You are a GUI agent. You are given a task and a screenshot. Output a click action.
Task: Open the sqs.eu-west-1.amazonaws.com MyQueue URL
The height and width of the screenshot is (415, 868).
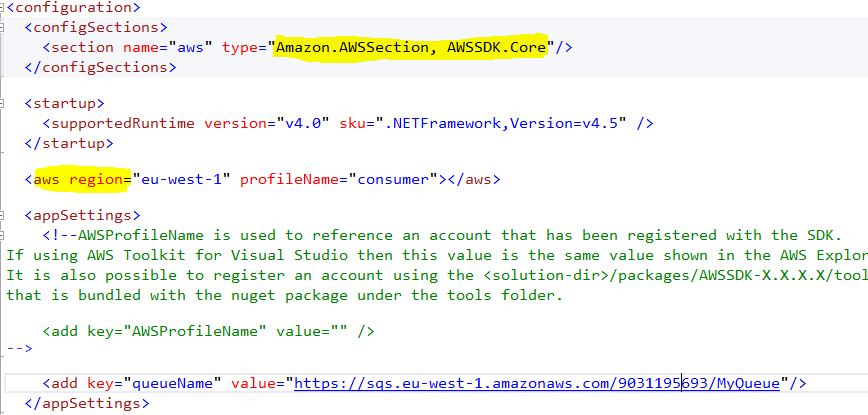click(x=537, y=383)
